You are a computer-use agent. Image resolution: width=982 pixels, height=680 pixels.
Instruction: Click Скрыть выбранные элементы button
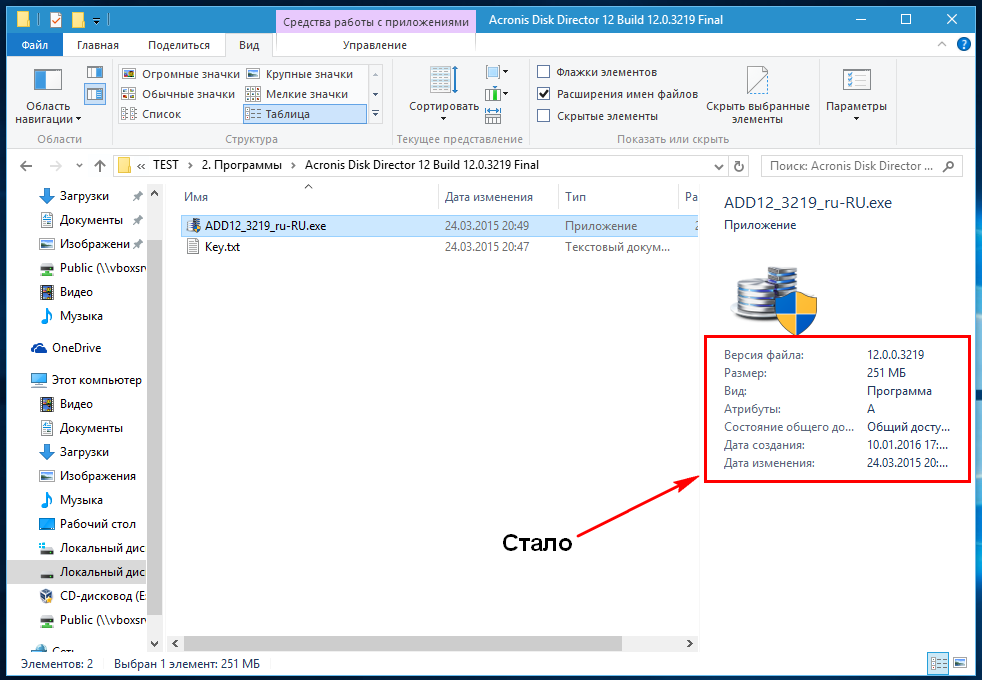pyautogui.click(x=758, y=94)
